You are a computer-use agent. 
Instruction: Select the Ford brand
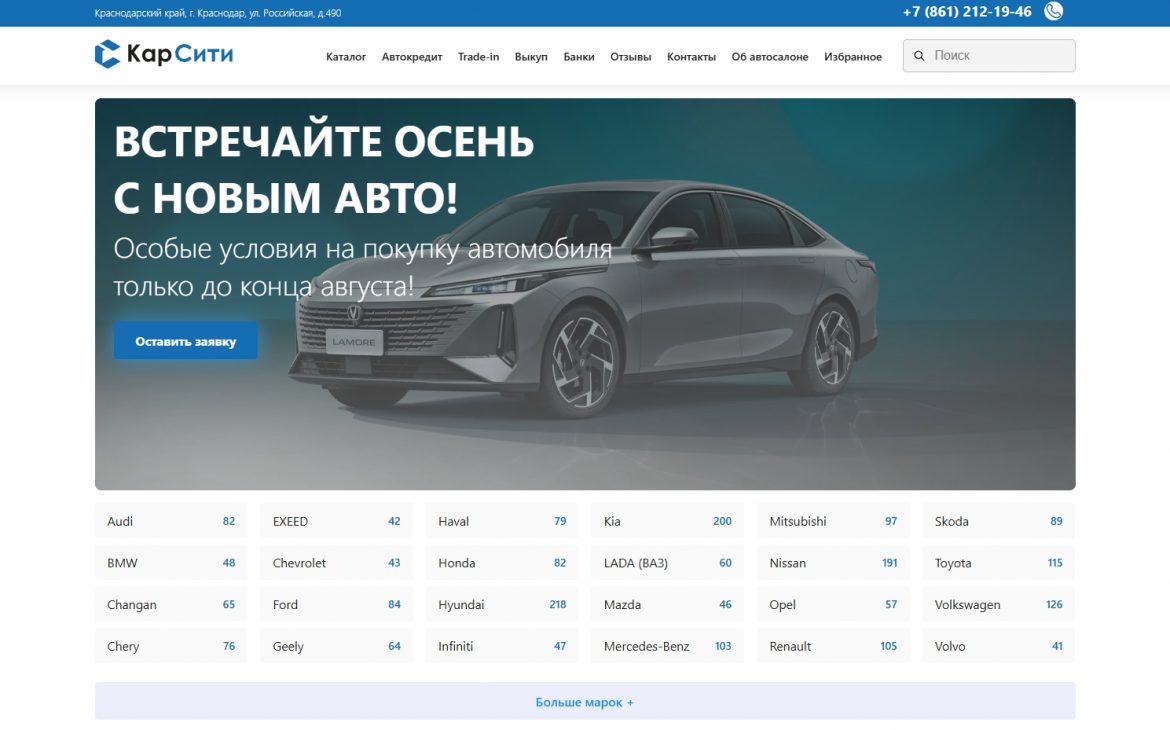(x=337, y=605)
